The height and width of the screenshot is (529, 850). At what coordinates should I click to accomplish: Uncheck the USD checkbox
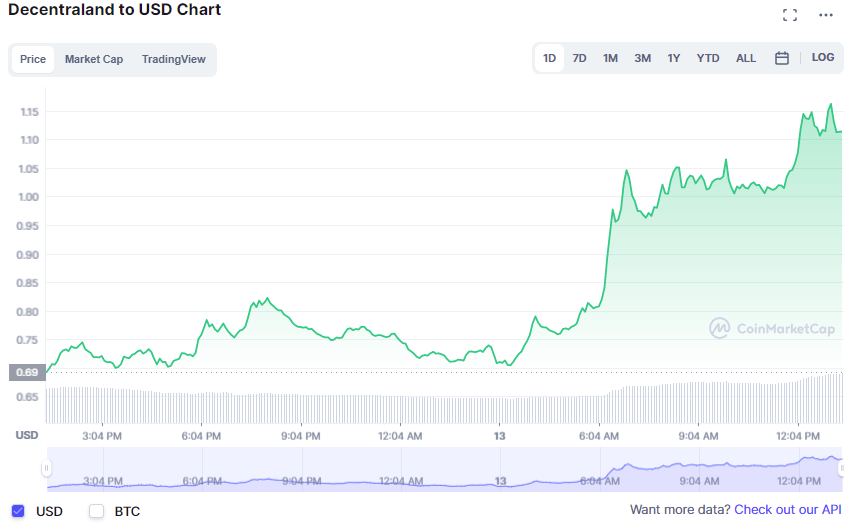coord(18,511)
